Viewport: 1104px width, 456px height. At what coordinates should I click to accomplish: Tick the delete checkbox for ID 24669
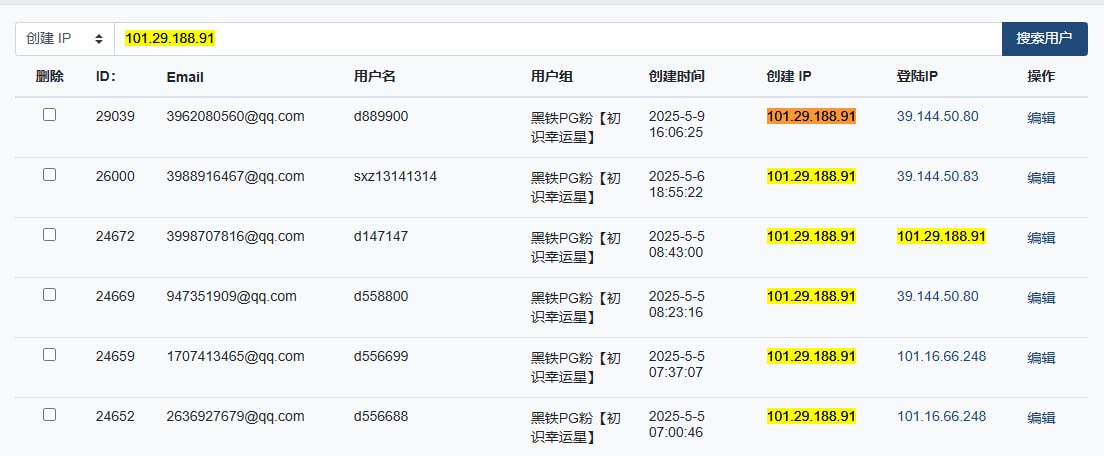(x=49, y=295)
